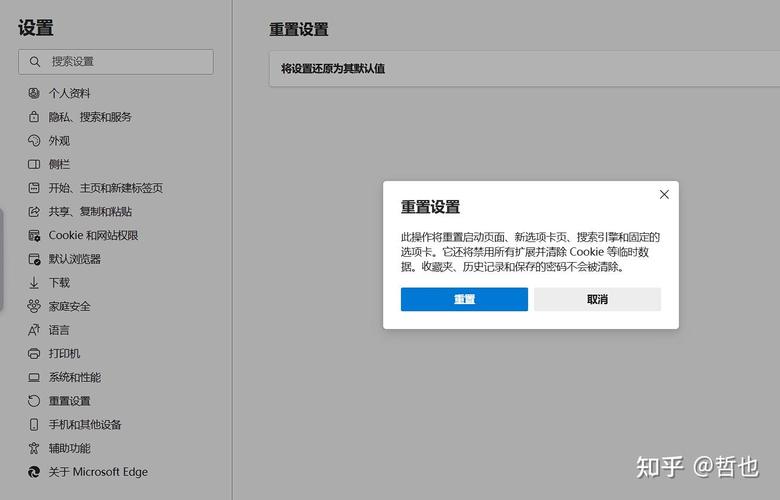
Task: Open 隐私、搜索和服务 settings page
Action: coord(90,117)
